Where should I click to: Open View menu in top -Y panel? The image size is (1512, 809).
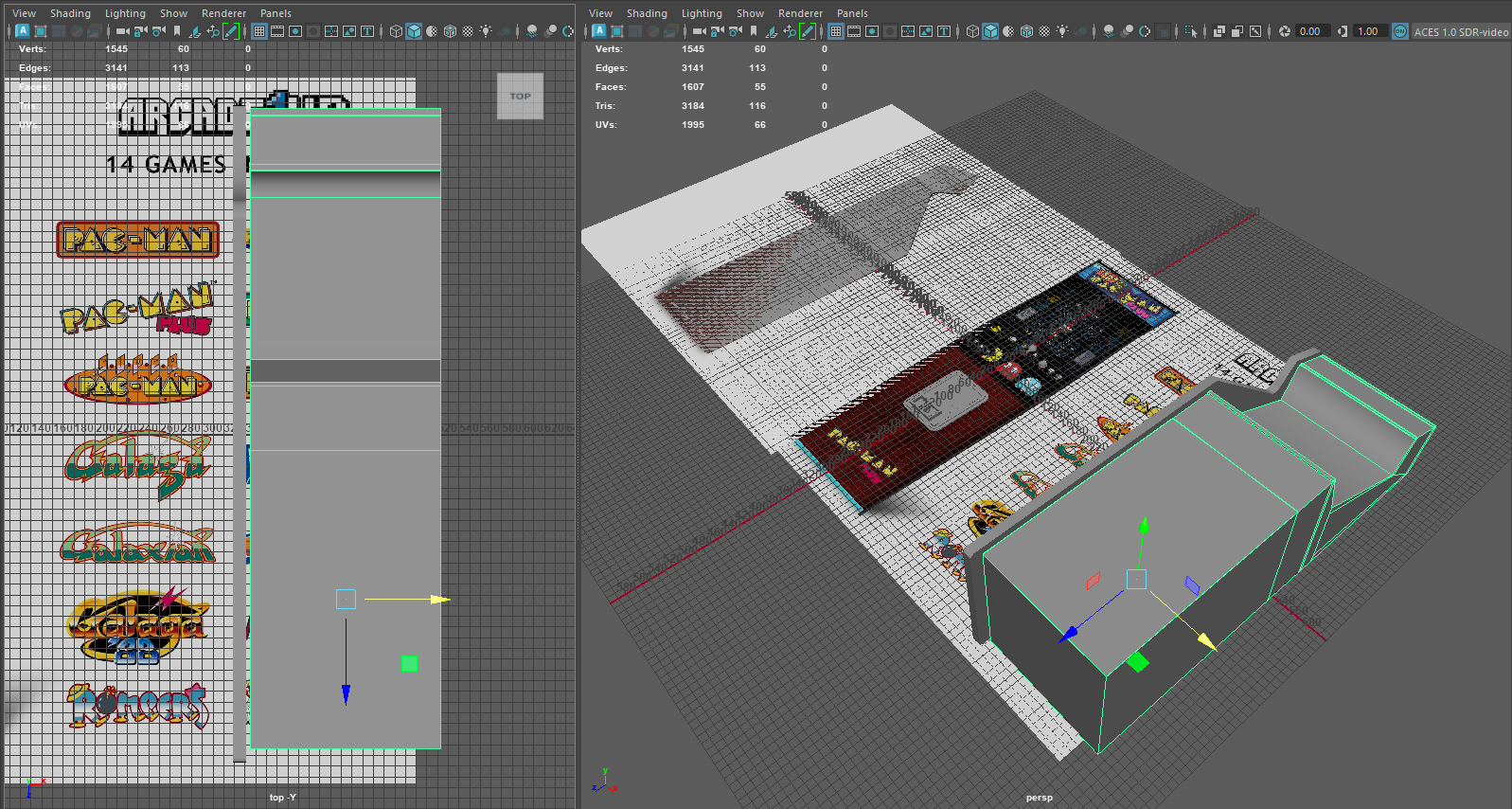click(x=24, y=13)
